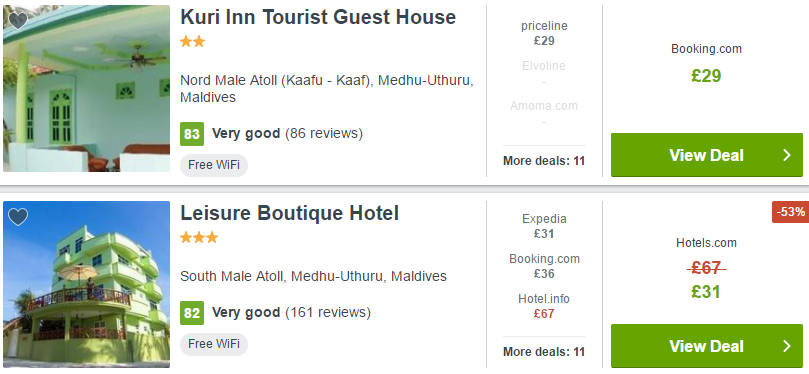This screenshot has height=374, width=809.
Task: Choose the priceline £29 deal
Action: click(544, 33)
